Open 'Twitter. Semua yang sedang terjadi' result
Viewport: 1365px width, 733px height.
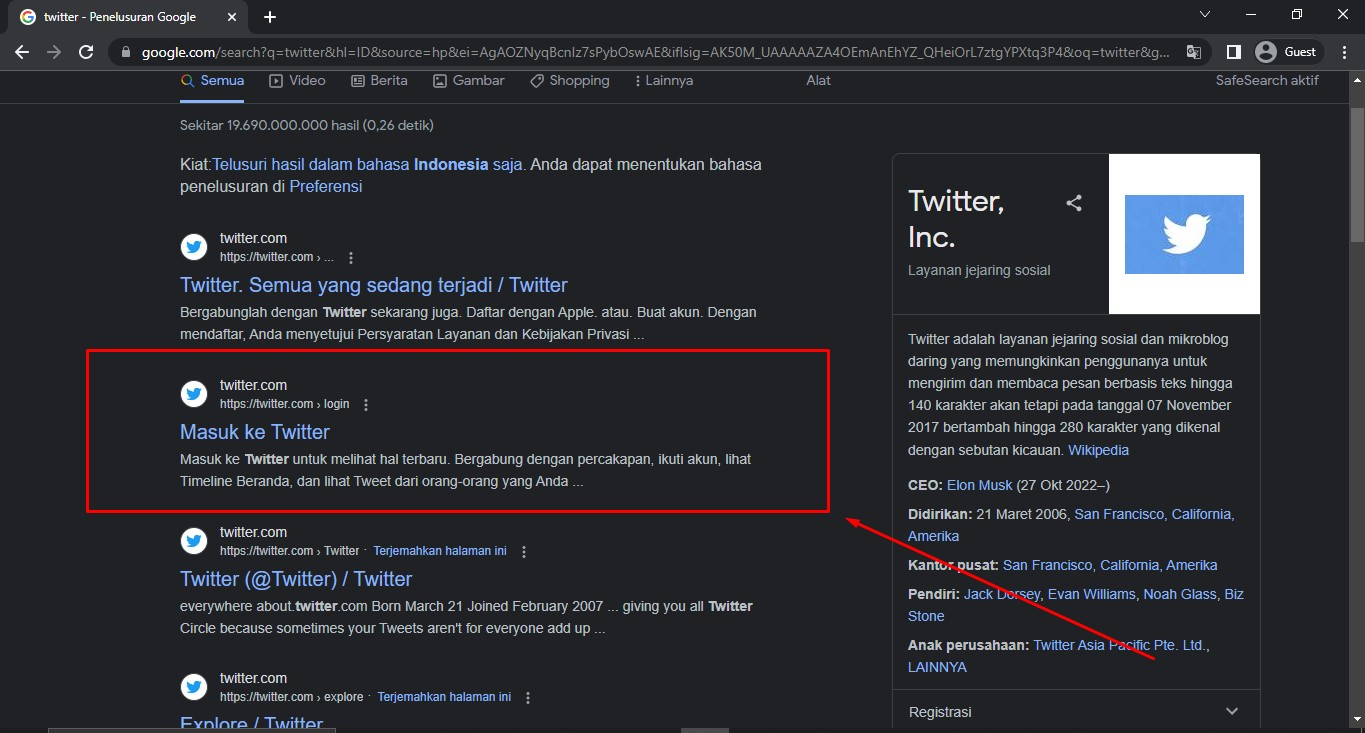pos(374,285)
